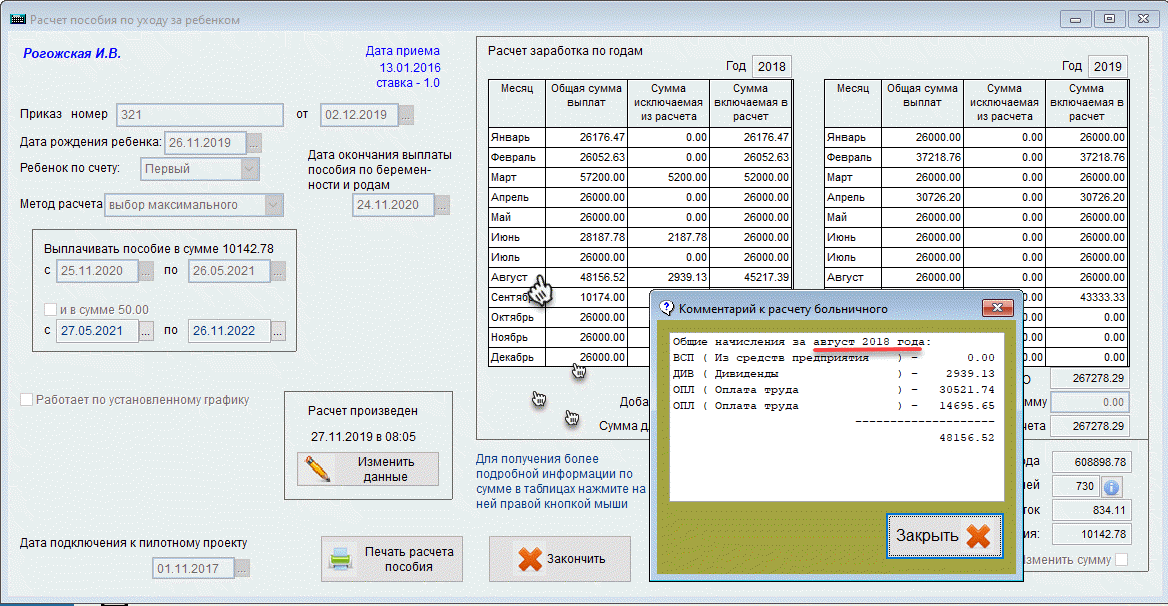Click the blue info icon beside 730
Screen dimensions: 1168x606
[x=1111, y=487]
